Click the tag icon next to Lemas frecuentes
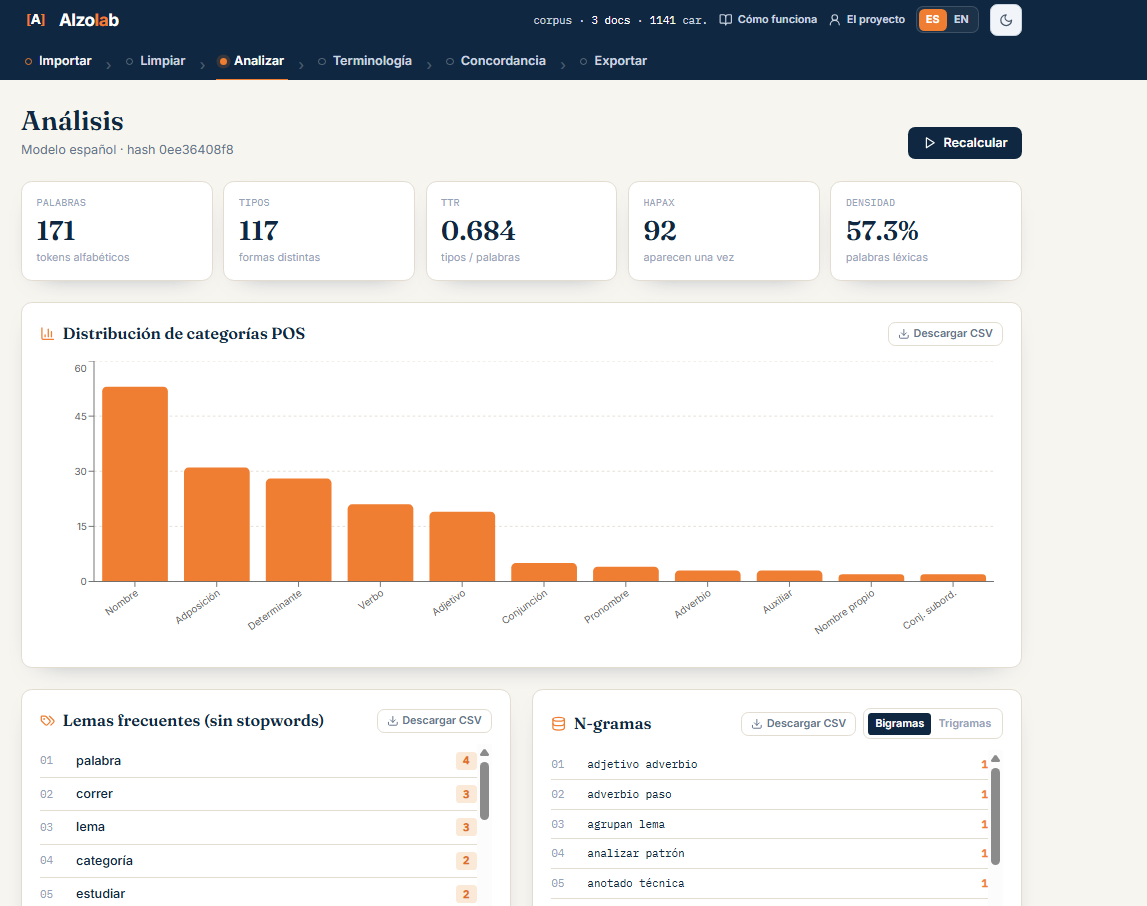The width and height of the screenshot is (1147, 906). [x=48, y=721]
